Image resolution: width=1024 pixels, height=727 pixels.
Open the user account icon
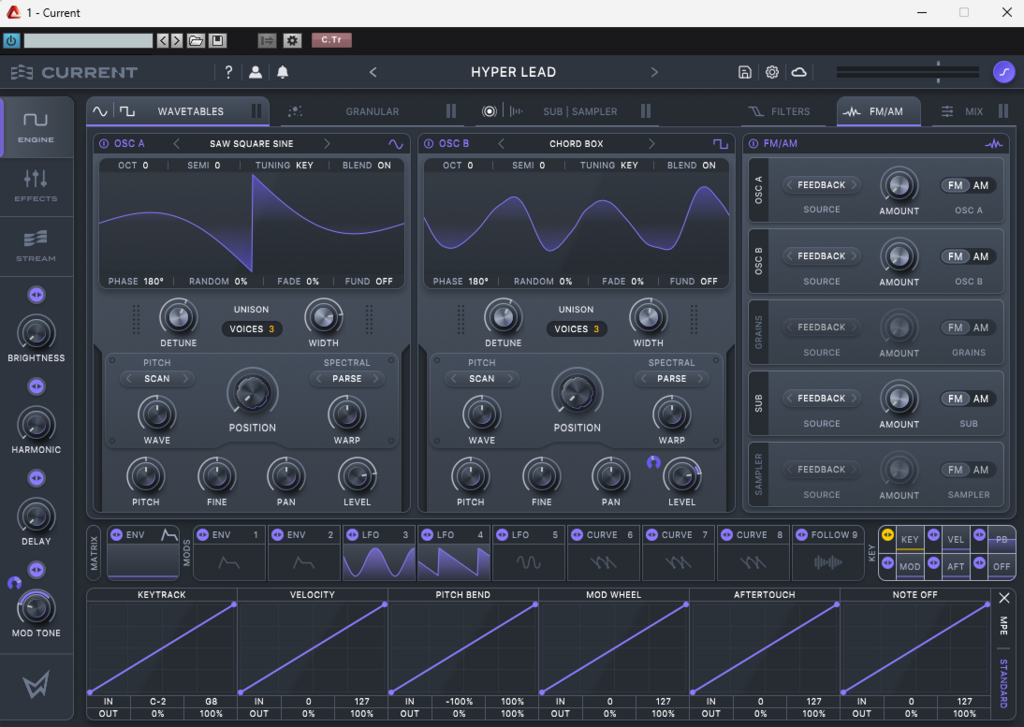point(255,72)
